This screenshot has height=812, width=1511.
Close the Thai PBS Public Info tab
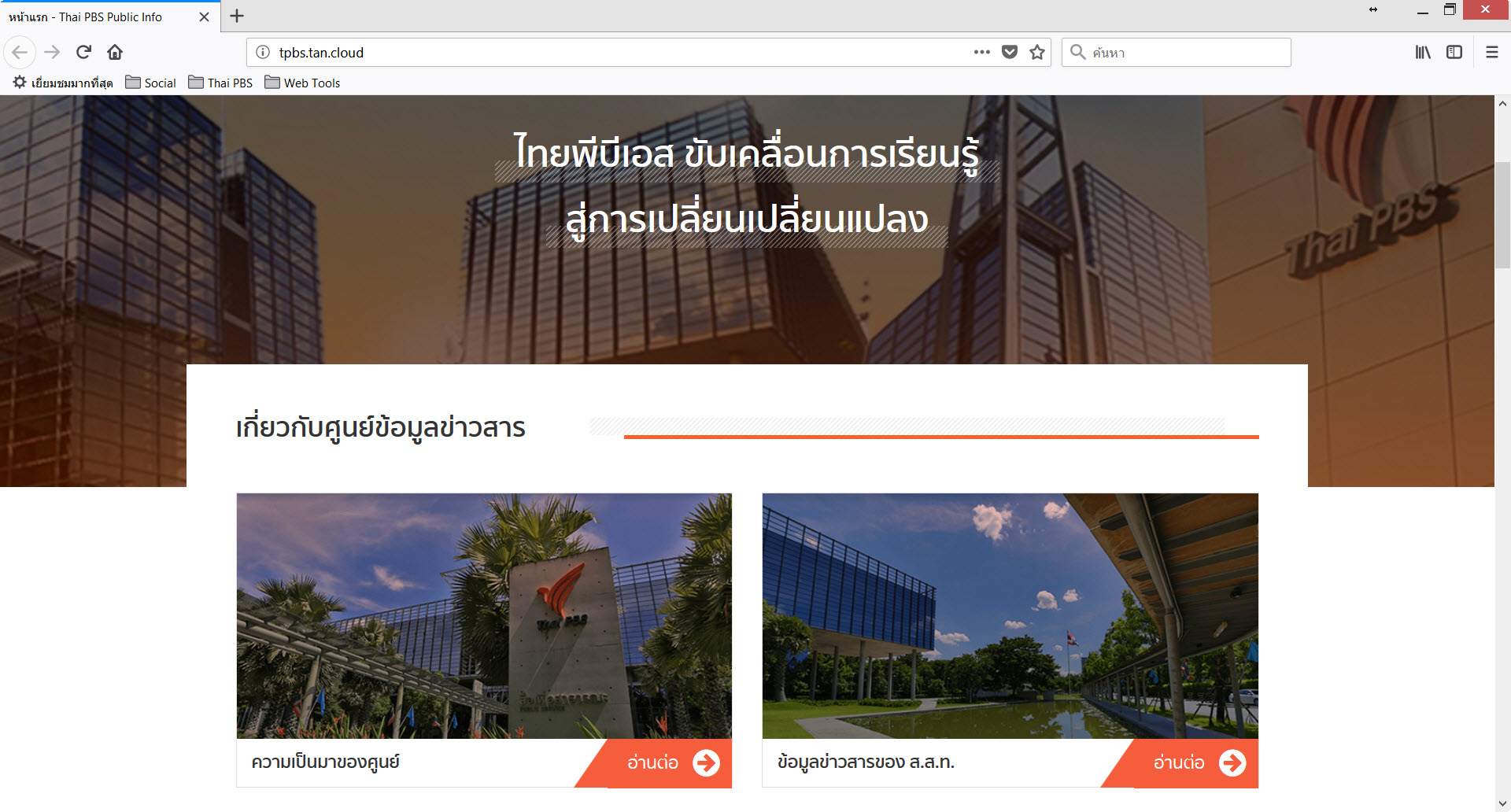(x=204, y=17)
